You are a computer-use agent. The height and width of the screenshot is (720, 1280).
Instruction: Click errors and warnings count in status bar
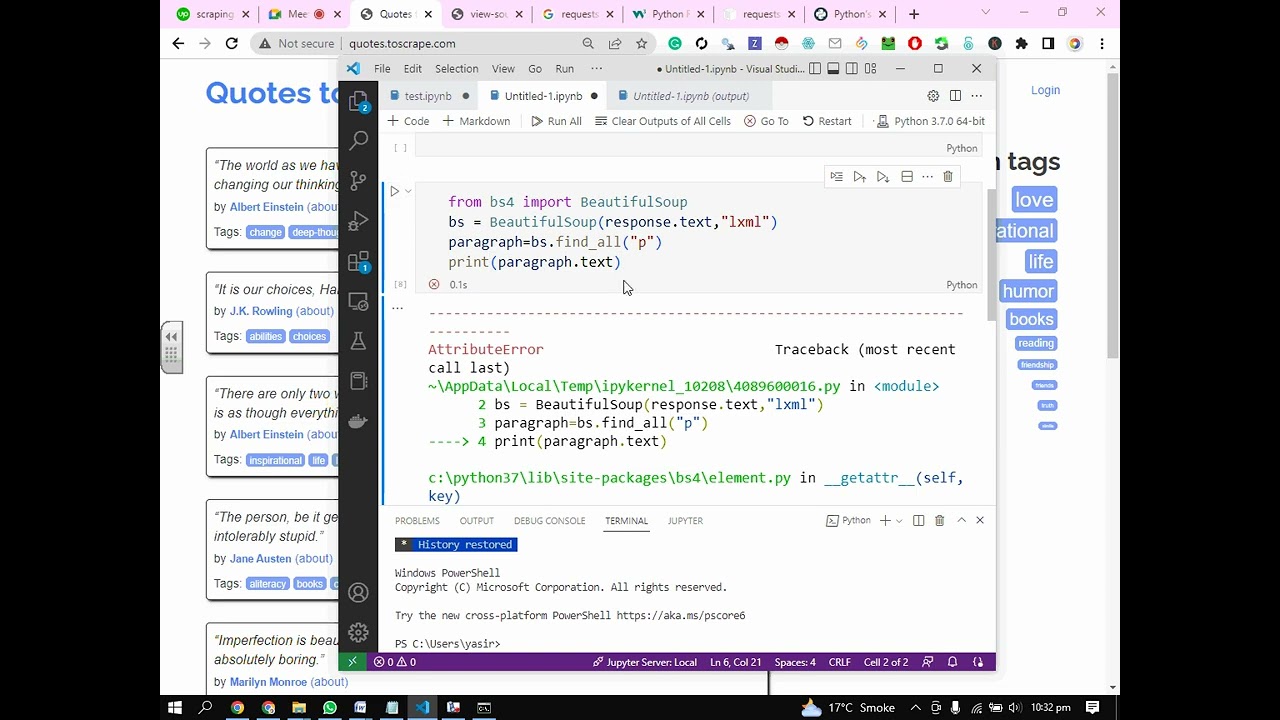coord(395,662)
